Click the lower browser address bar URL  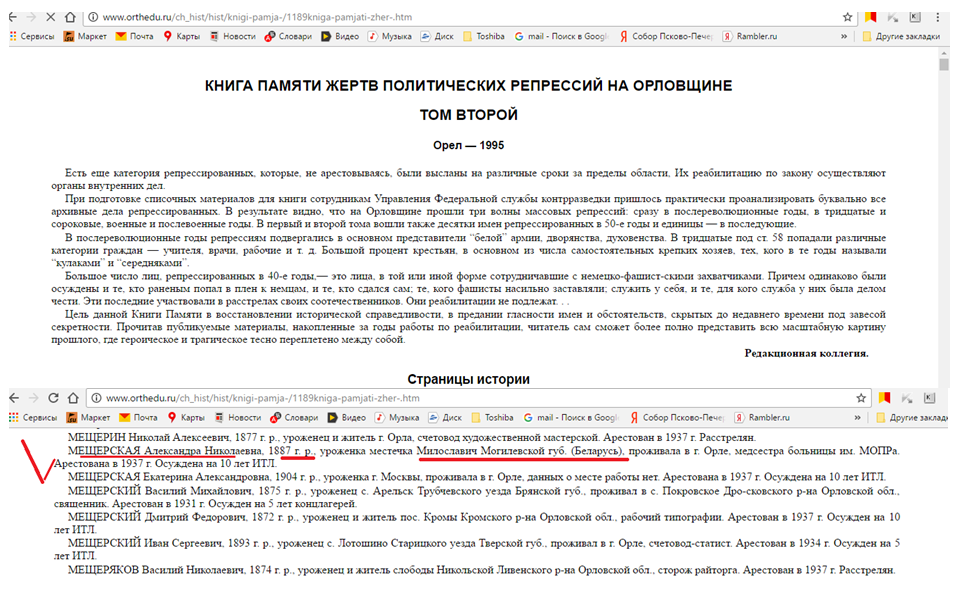pyautogui.click(x=263, y=398)
